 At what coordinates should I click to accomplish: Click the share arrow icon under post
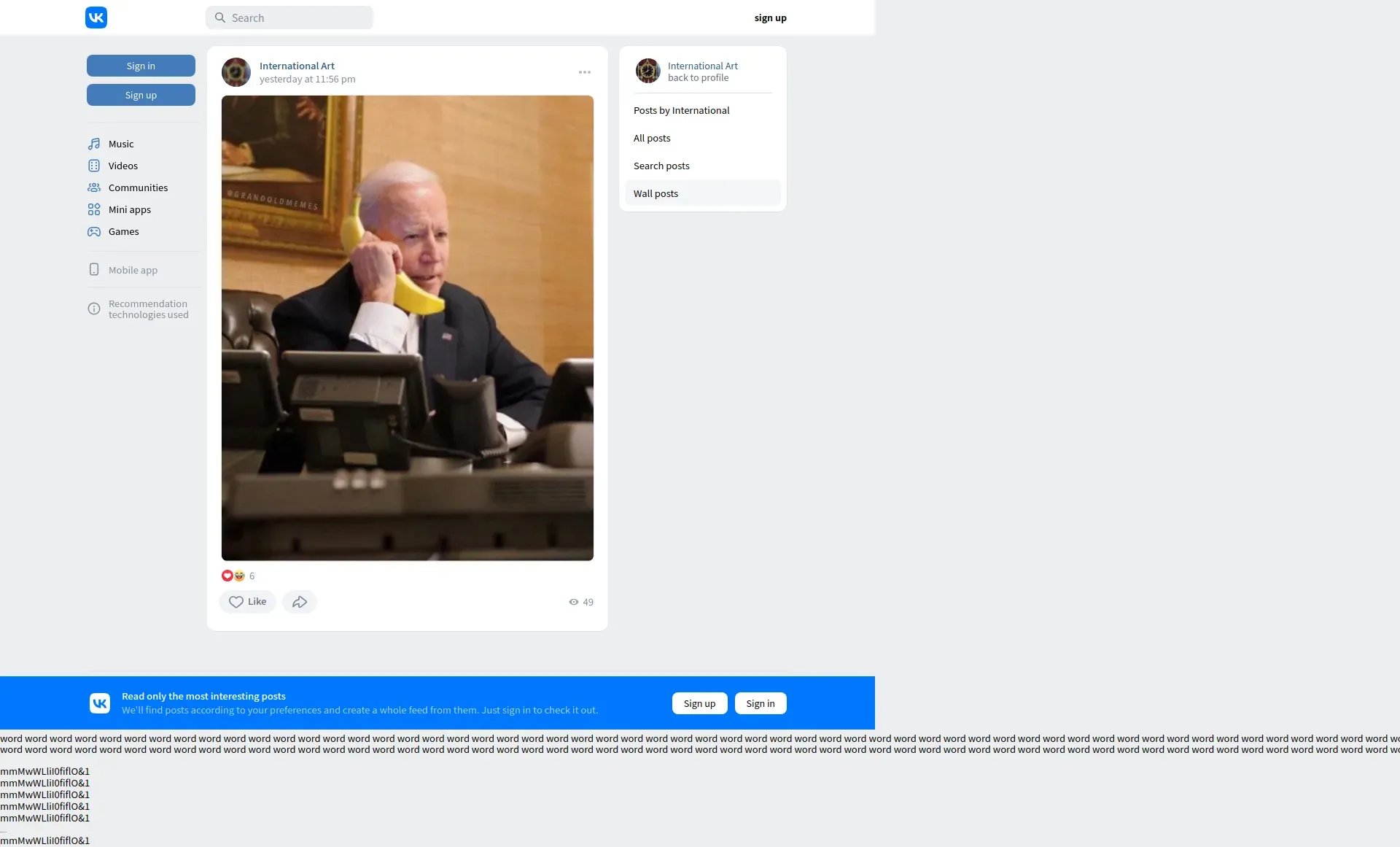tap(299, 602)
